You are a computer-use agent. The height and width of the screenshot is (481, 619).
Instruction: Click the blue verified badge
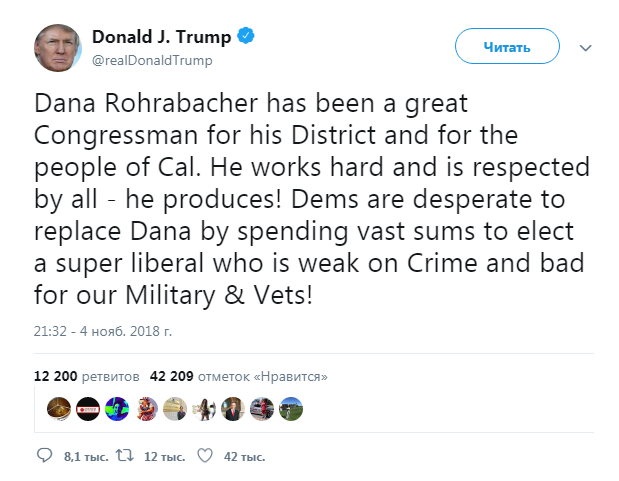click(x=246, y=37)
